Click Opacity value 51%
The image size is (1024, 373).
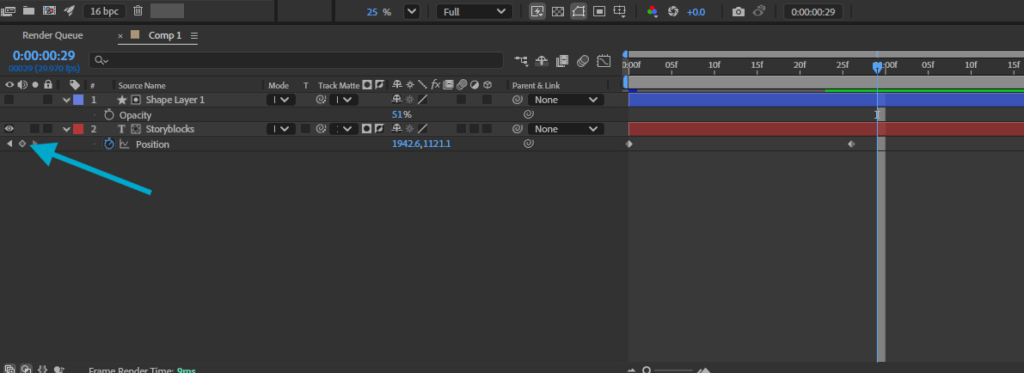pyautogui.click(x=402, y=114)
